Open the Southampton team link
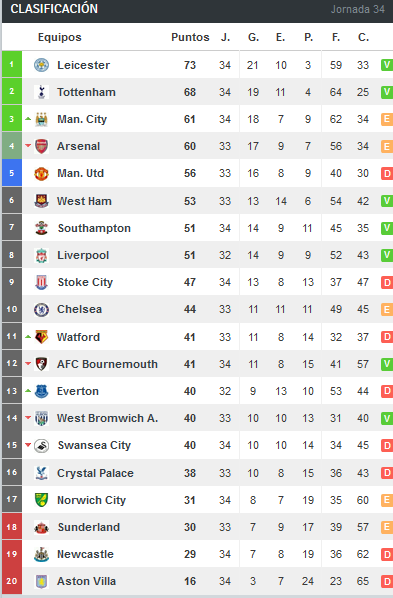393x598 pixels. click(94, 228)
